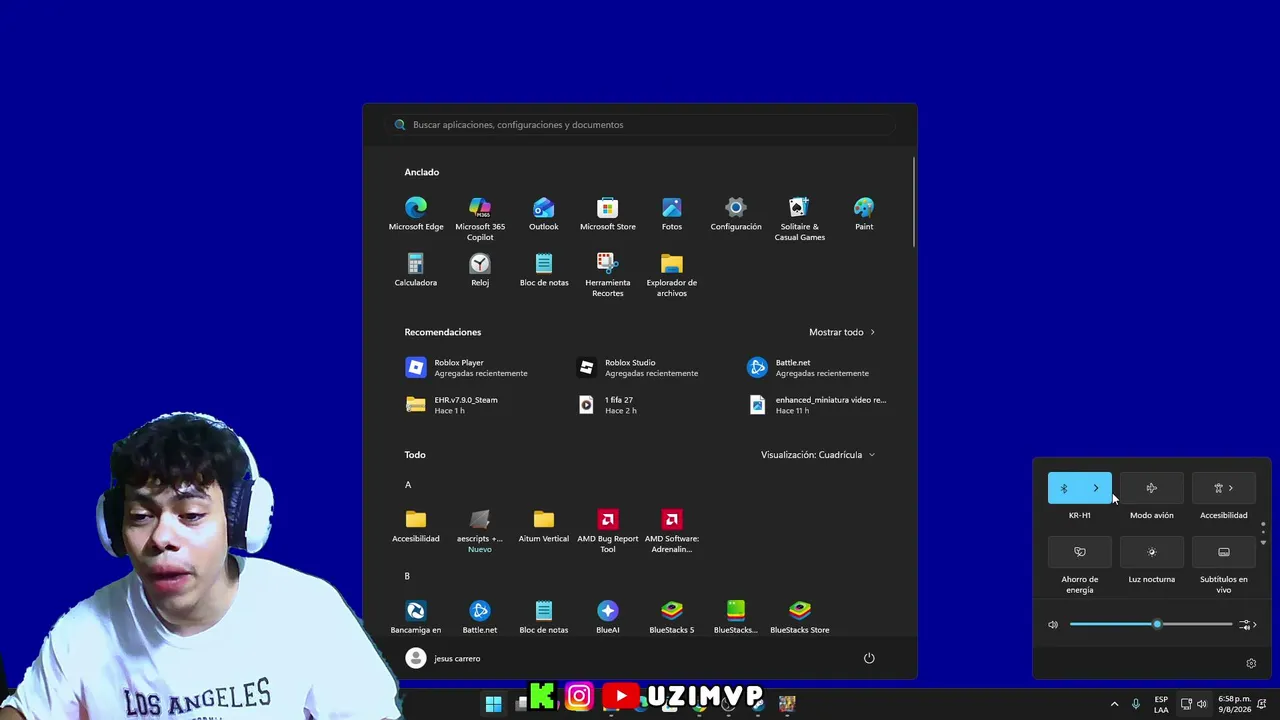Open jesus carrero user account menu
Screen dimensions: 1280x720
click(443, 658)
